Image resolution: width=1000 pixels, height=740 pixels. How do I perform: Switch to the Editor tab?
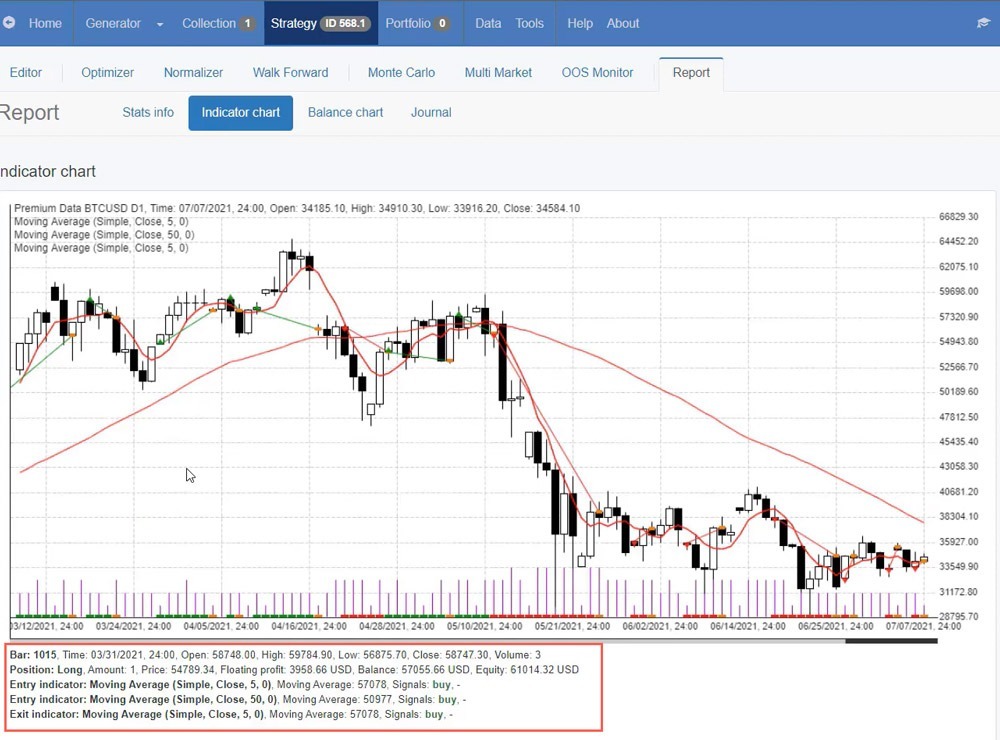[x=26, y=72]
